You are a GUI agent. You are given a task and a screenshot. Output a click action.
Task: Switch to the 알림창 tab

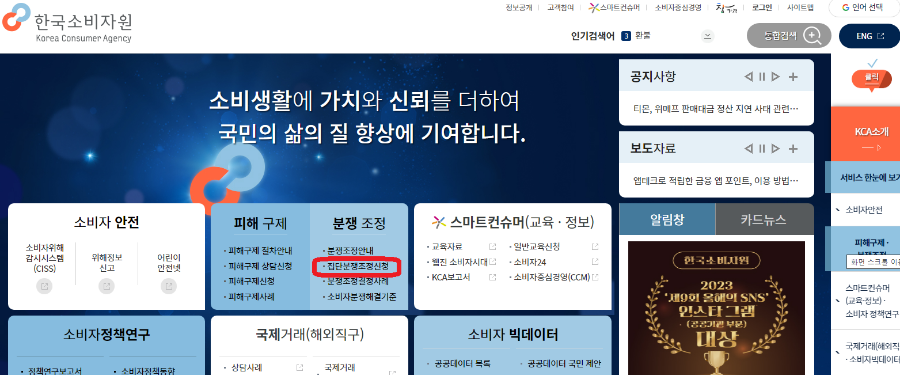tap(667, 219)
